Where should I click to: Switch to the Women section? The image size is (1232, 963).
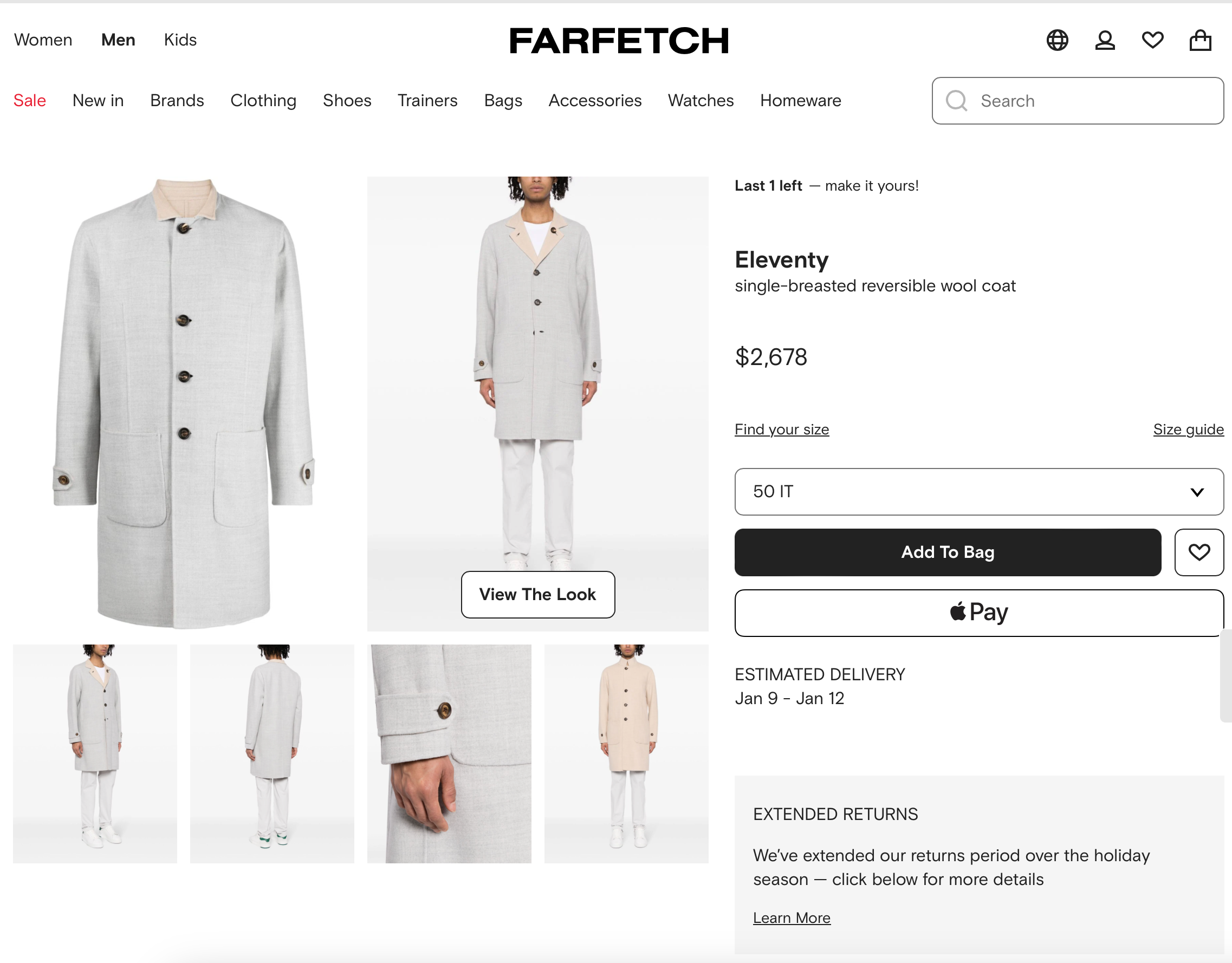[43, 40]
